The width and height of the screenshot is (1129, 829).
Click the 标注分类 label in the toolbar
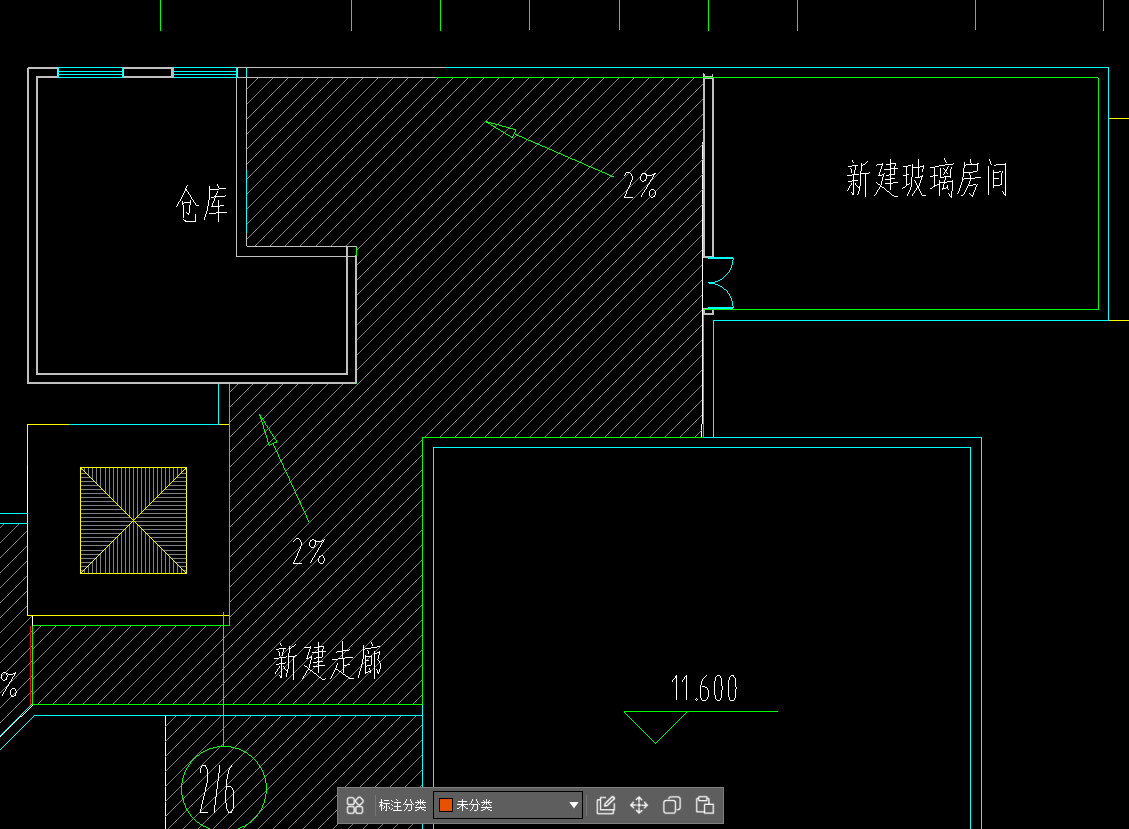(x=402, y=805)
